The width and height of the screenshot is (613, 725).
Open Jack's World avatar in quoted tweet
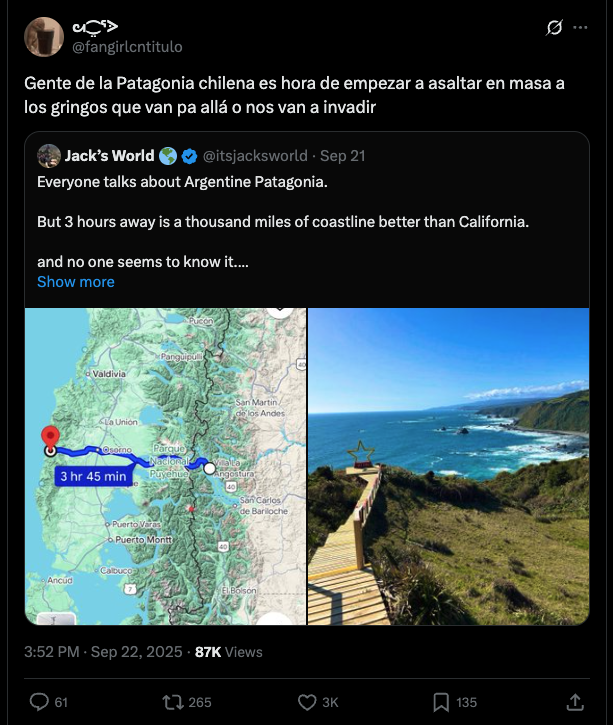pos(49,156)
